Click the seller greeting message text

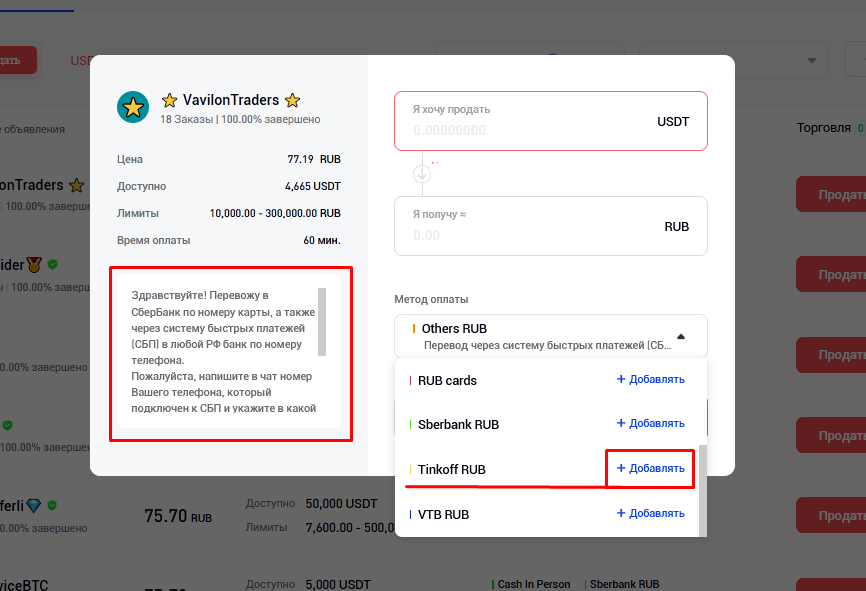coord(224,352)
